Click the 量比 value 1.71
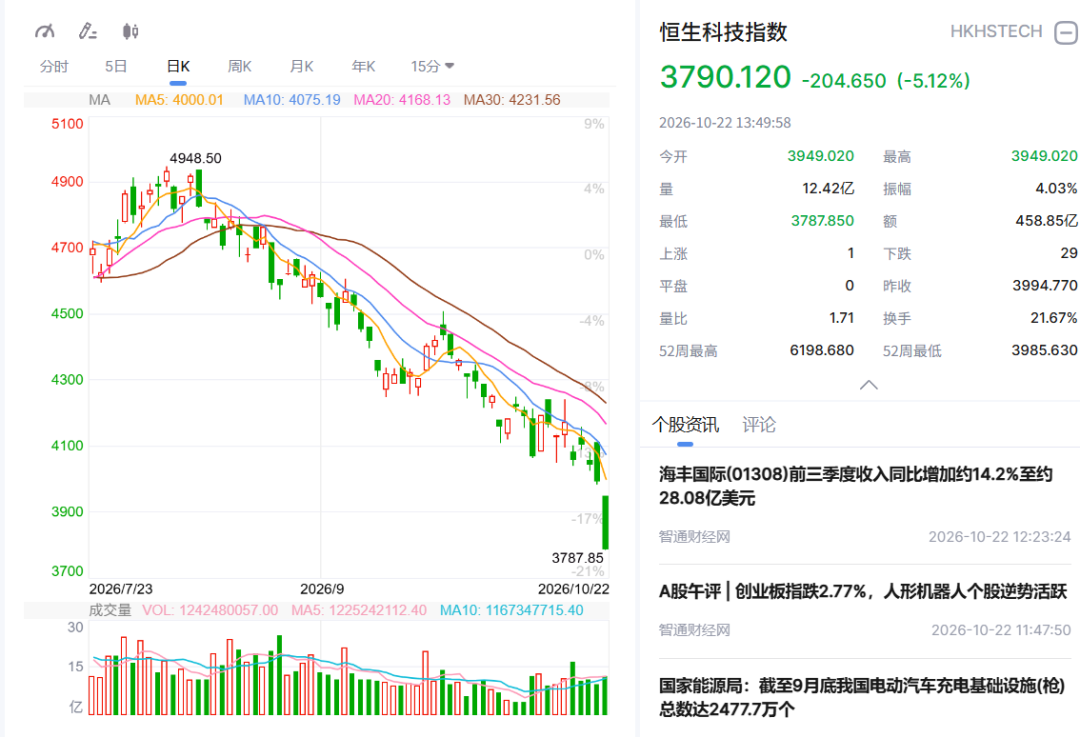Screen dimensions: 1080x738 [x=842, y=318]
